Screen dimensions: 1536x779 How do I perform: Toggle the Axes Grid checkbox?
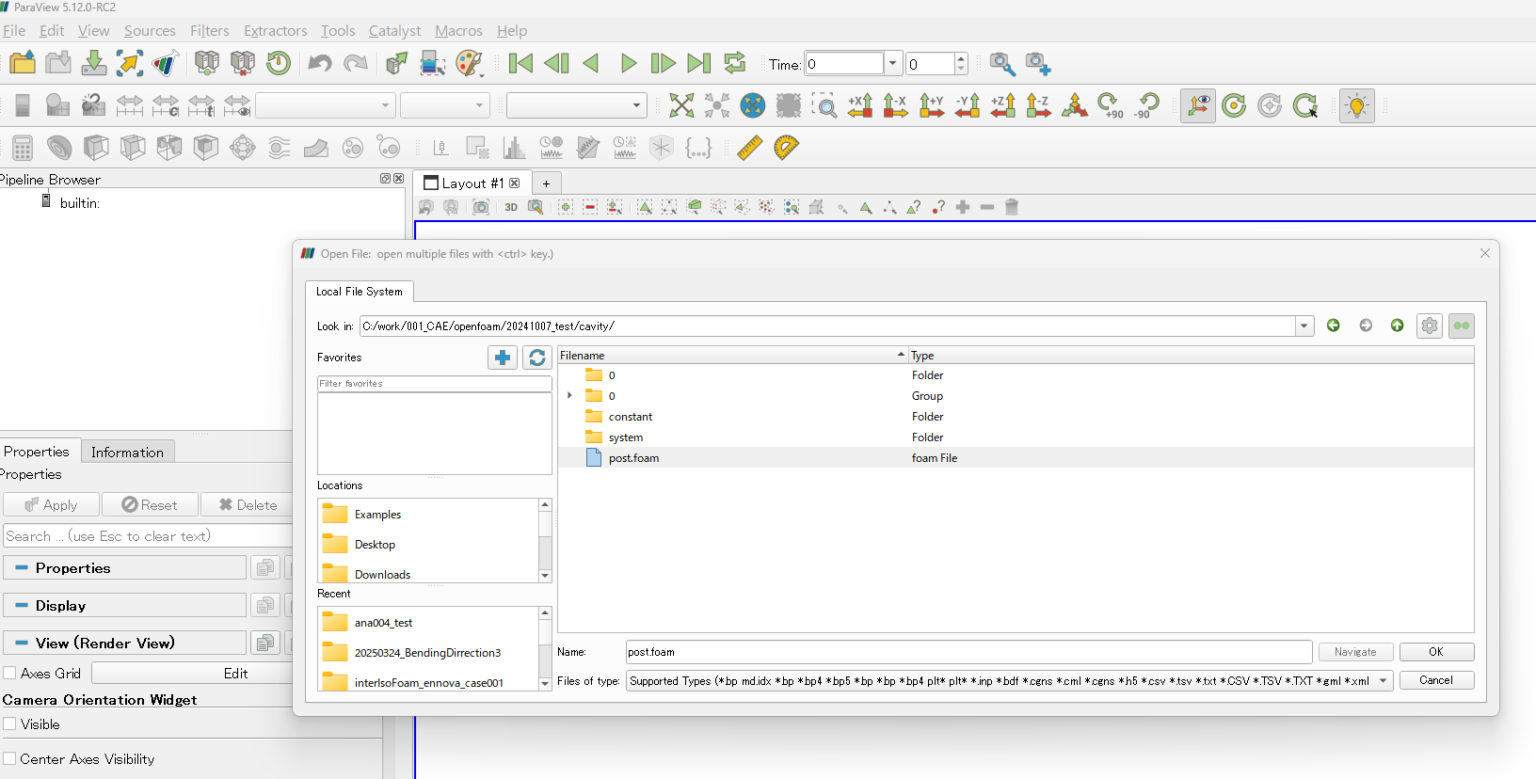click(10, 673)
